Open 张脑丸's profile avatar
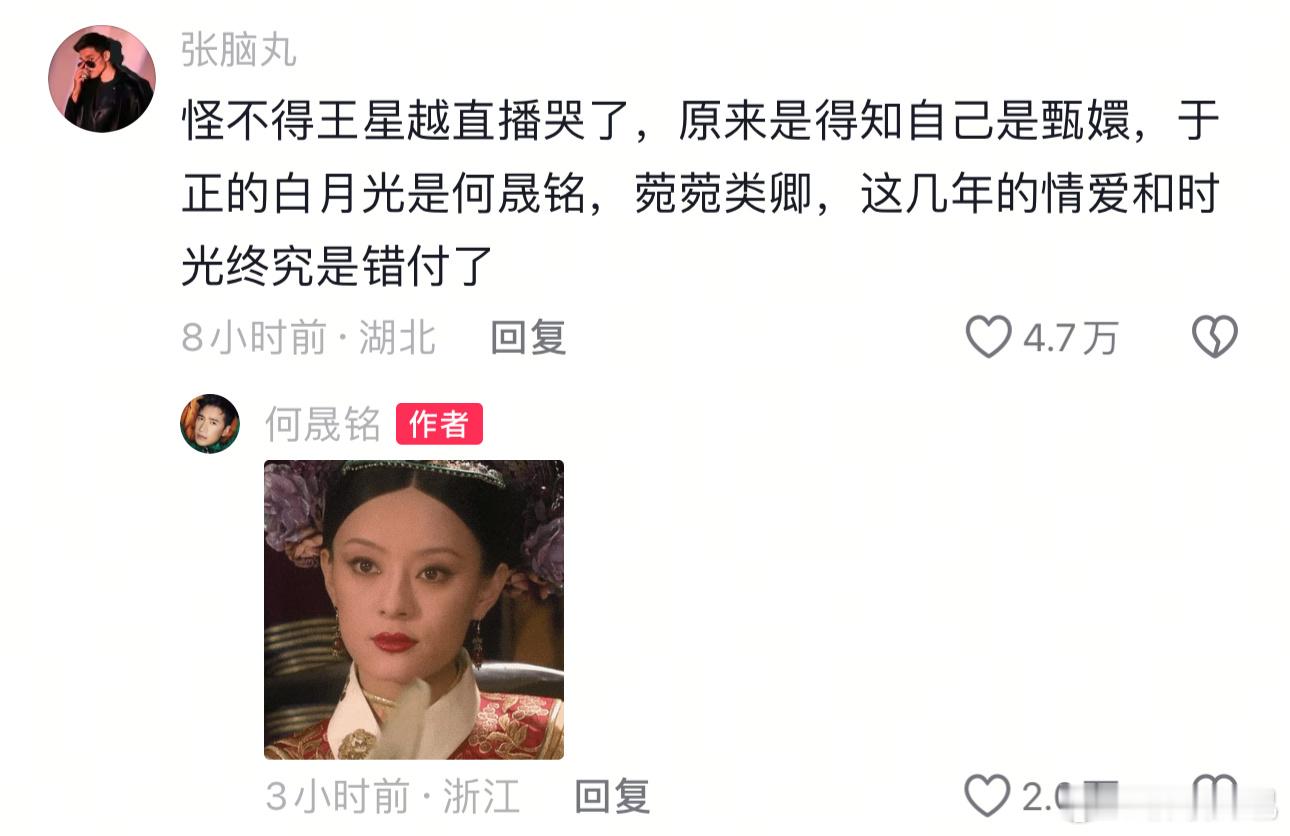 pyautogui.click(x=101, y=79)
